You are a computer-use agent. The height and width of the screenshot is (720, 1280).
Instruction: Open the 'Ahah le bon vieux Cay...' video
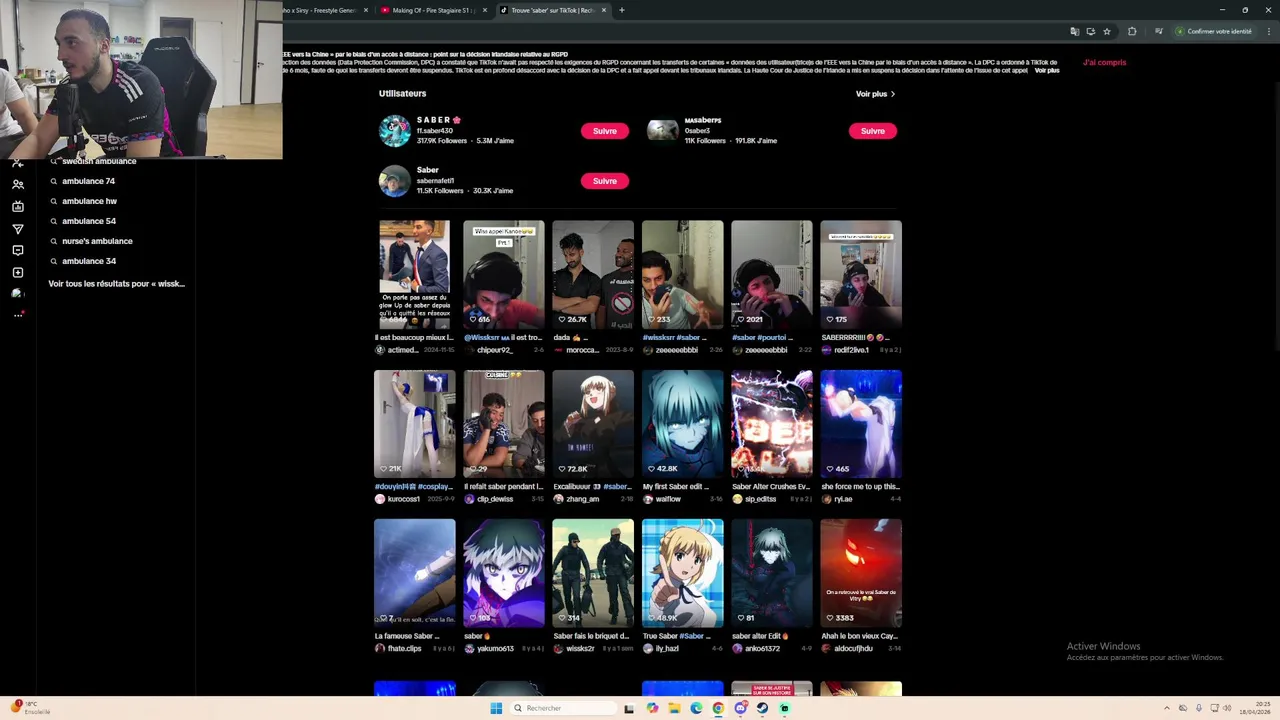(x=861, y=573)
